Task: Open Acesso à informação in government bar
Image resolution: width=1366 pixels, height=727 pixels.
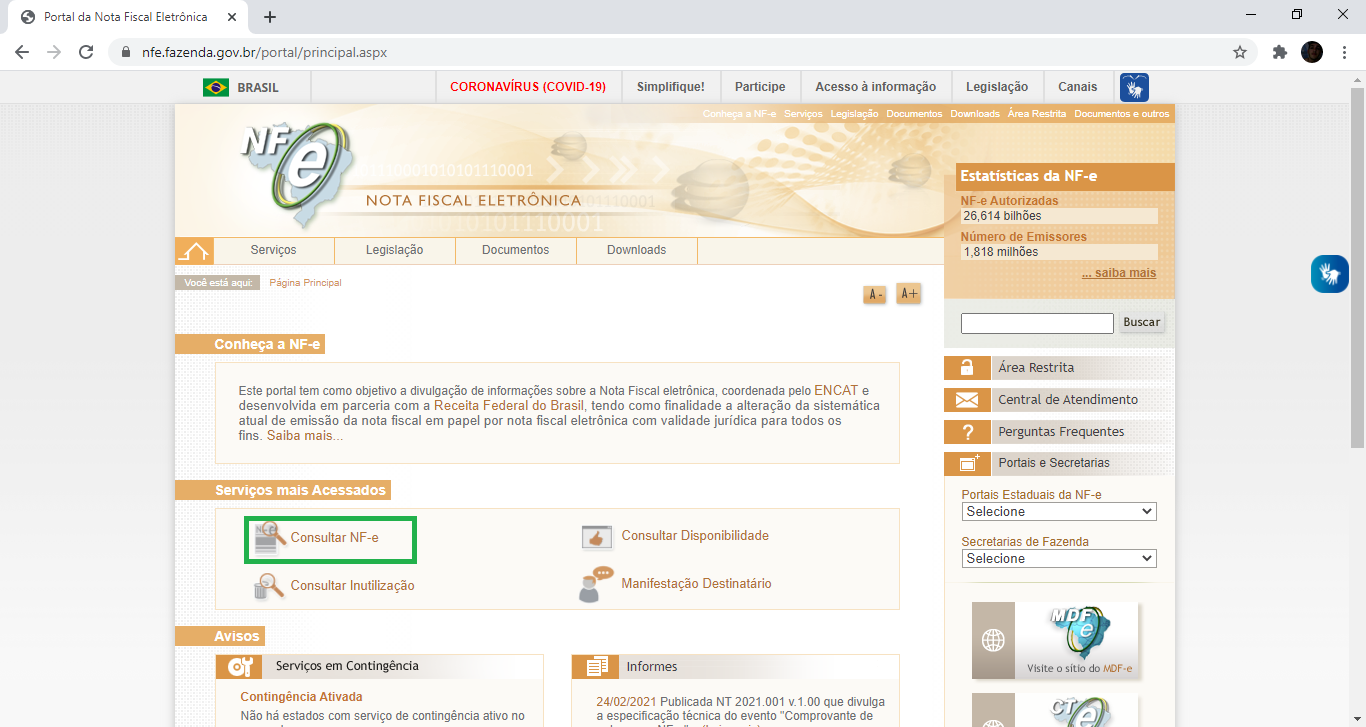Action: [x=876, y=87]
